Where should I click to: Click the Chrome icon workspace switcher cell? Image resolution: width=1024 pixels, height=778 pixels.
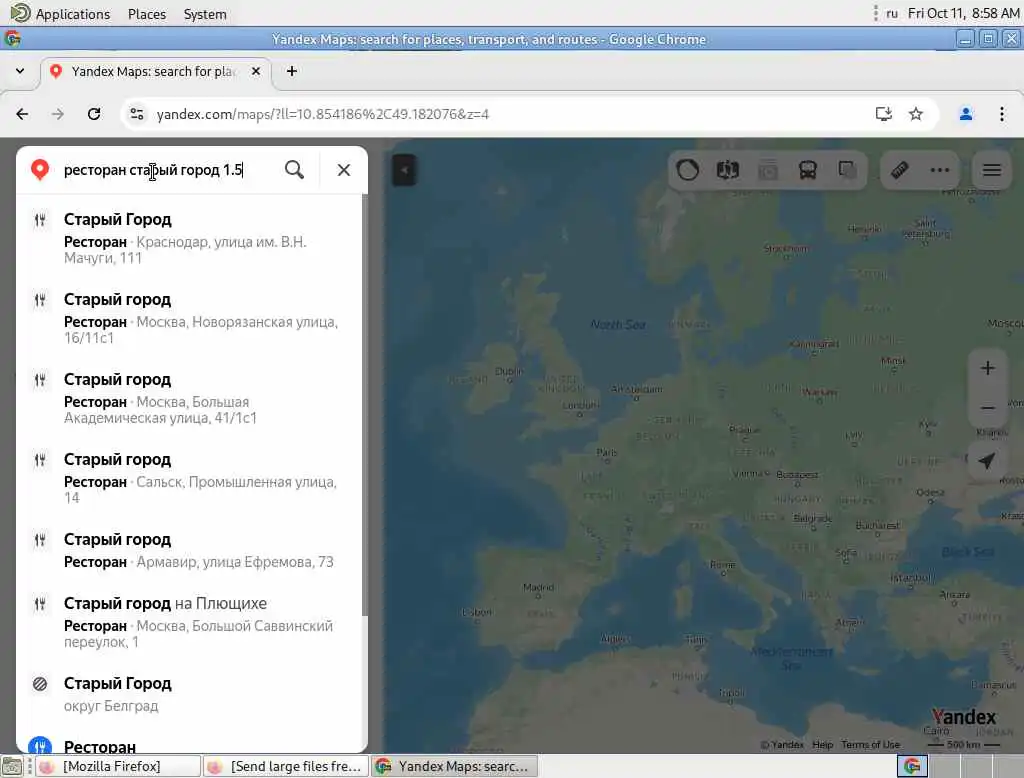912,766
